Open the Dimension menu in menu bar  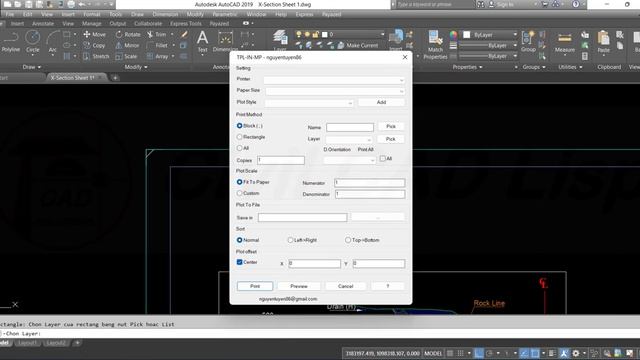click(165, 14)
